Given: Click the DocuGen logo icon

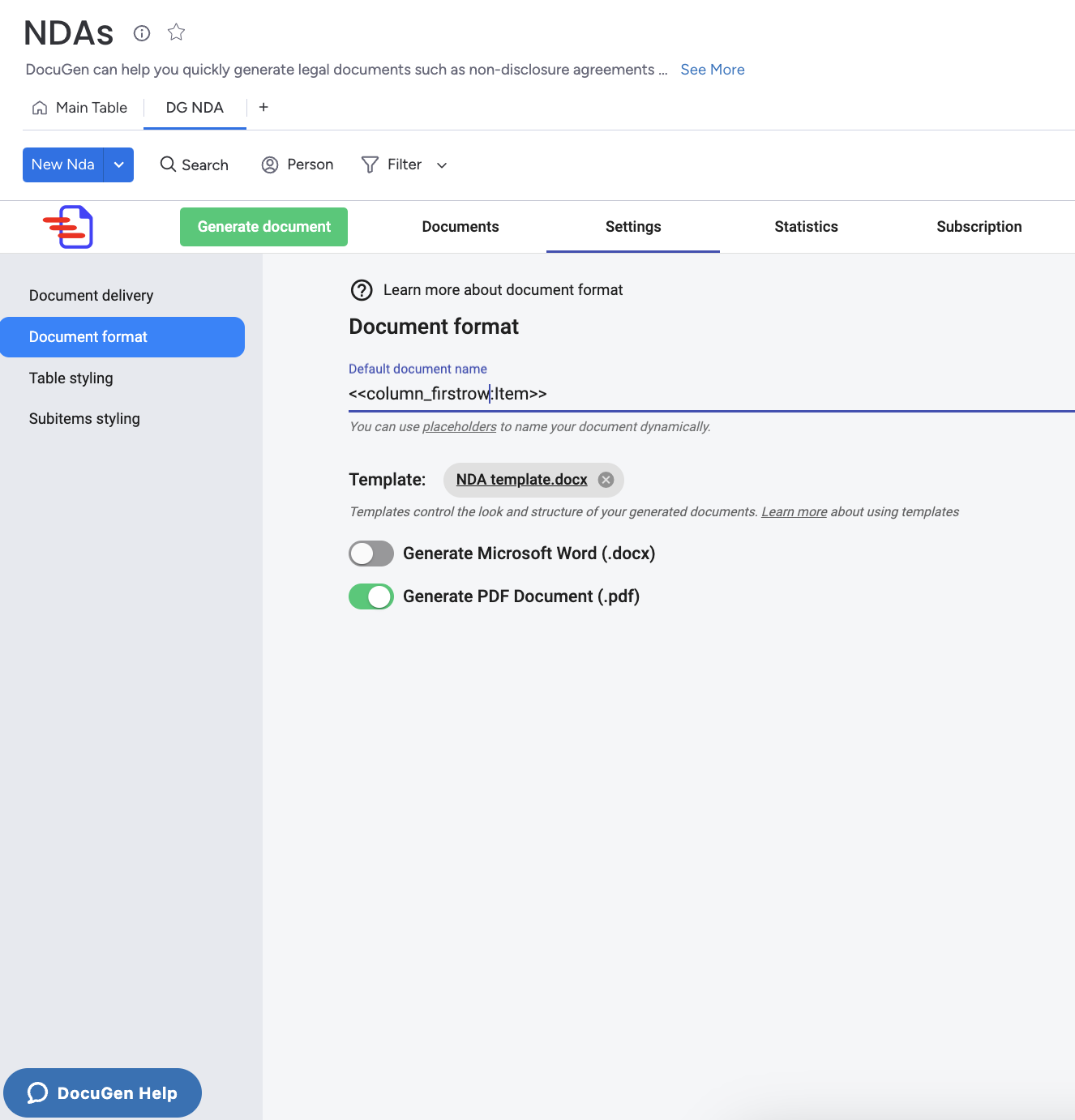Looking at the screenshot, I should pos(68,227).
